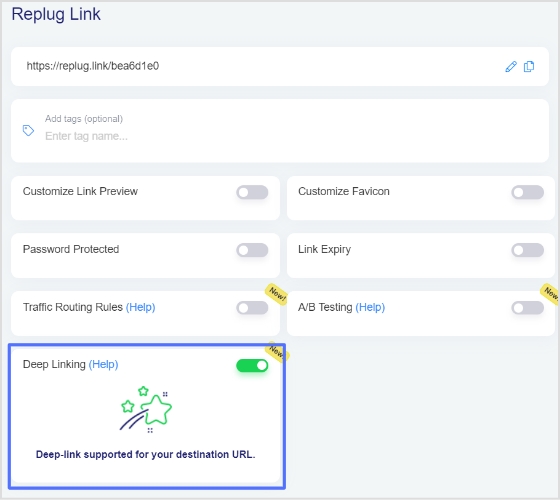Click the tag icon beside Add tags
The image size is (560, 500).
28,130
